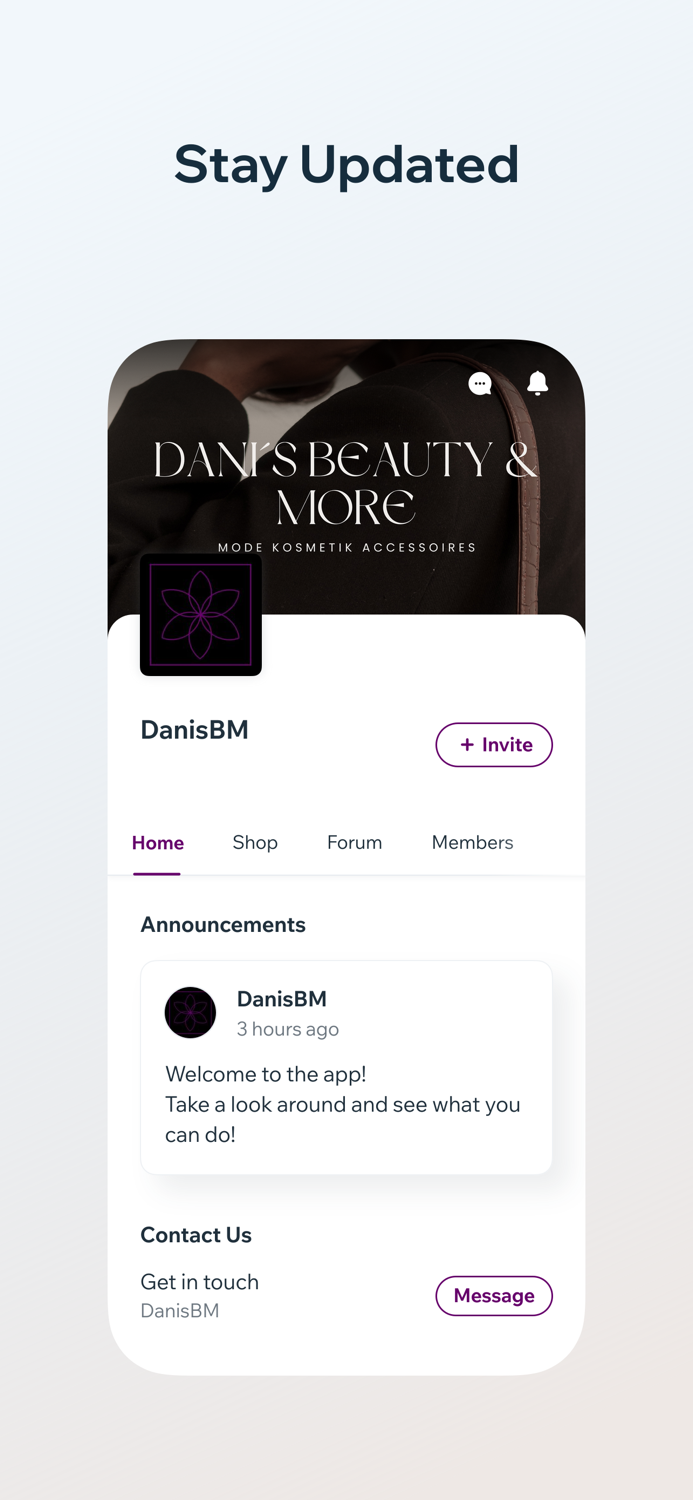The height and width of the screenshot is (1500, 693).
Task: Tap the Get in touch label
Action: click(x=199, y=1282)
